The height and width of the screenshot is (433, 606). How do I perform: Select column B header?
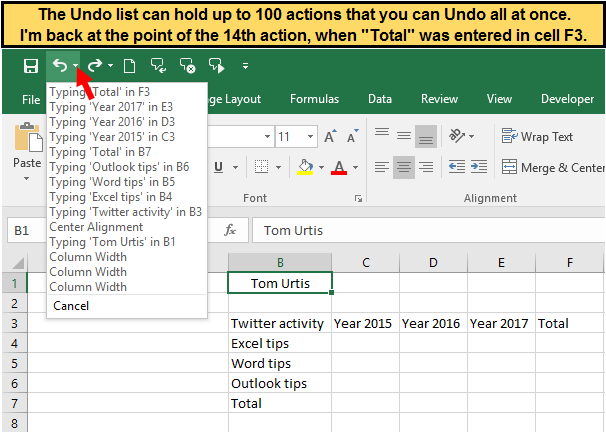tap(280, 263)
